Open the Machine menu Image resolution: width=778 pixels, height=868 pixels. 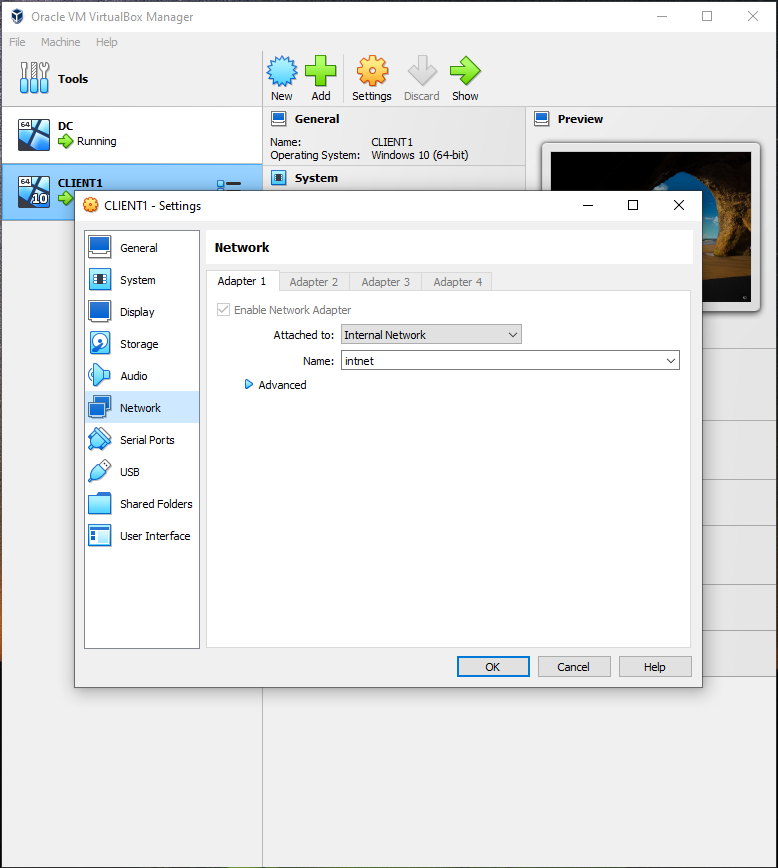[60, 42]
